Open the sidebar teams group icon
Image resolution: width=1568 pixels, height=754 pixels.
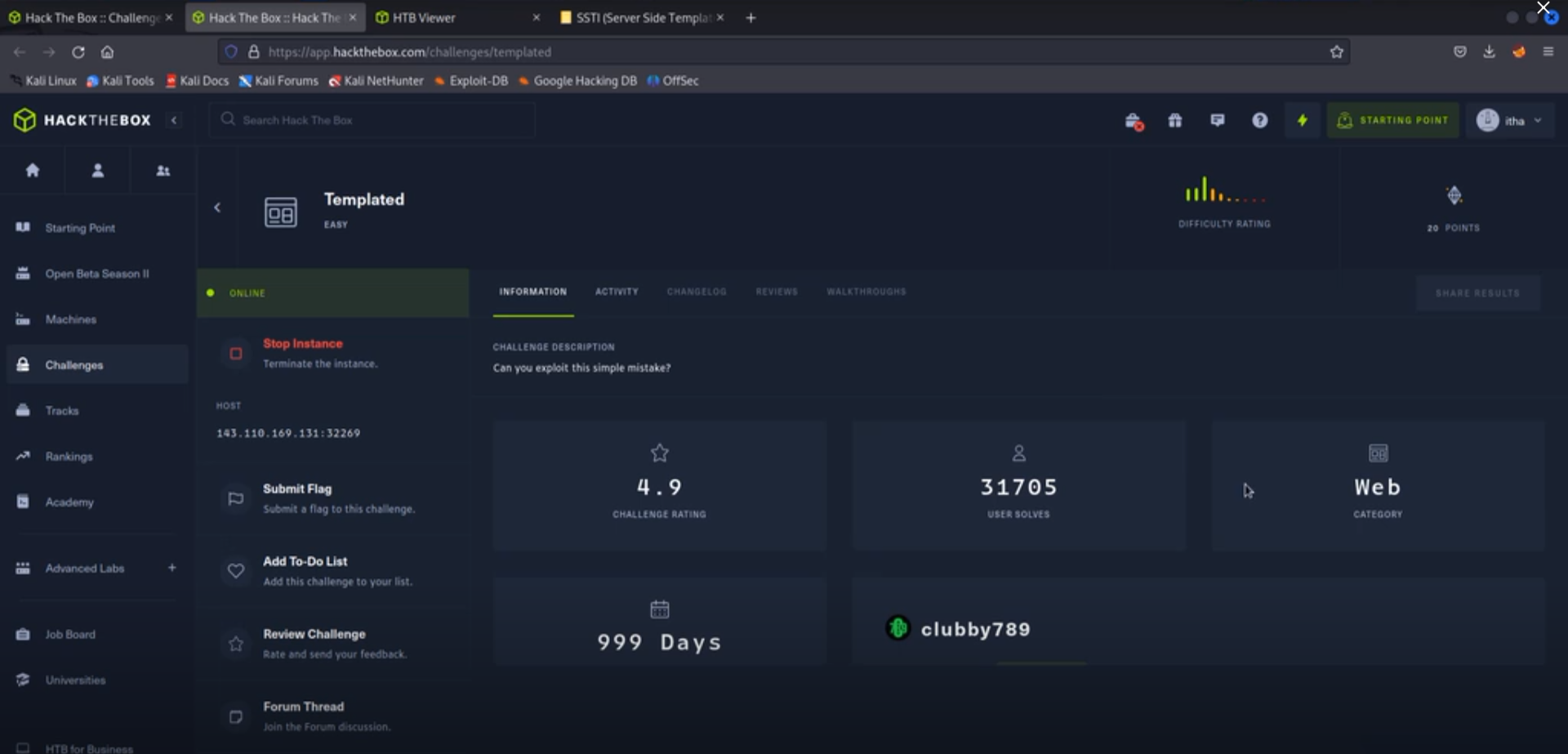[x=163, y=170]
